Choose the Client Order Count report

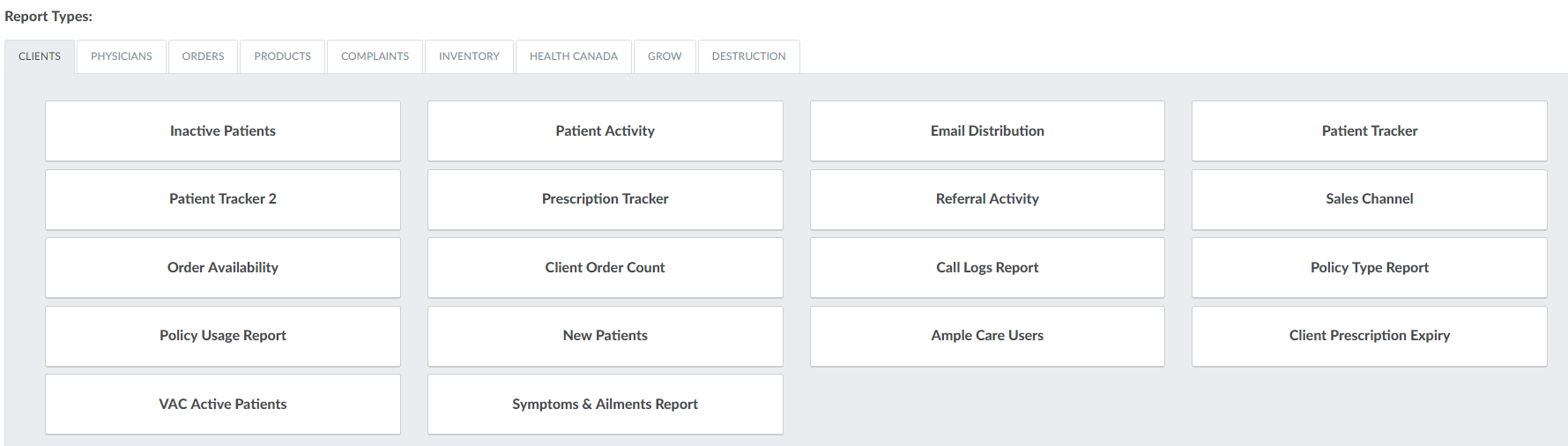click(605, 268)
